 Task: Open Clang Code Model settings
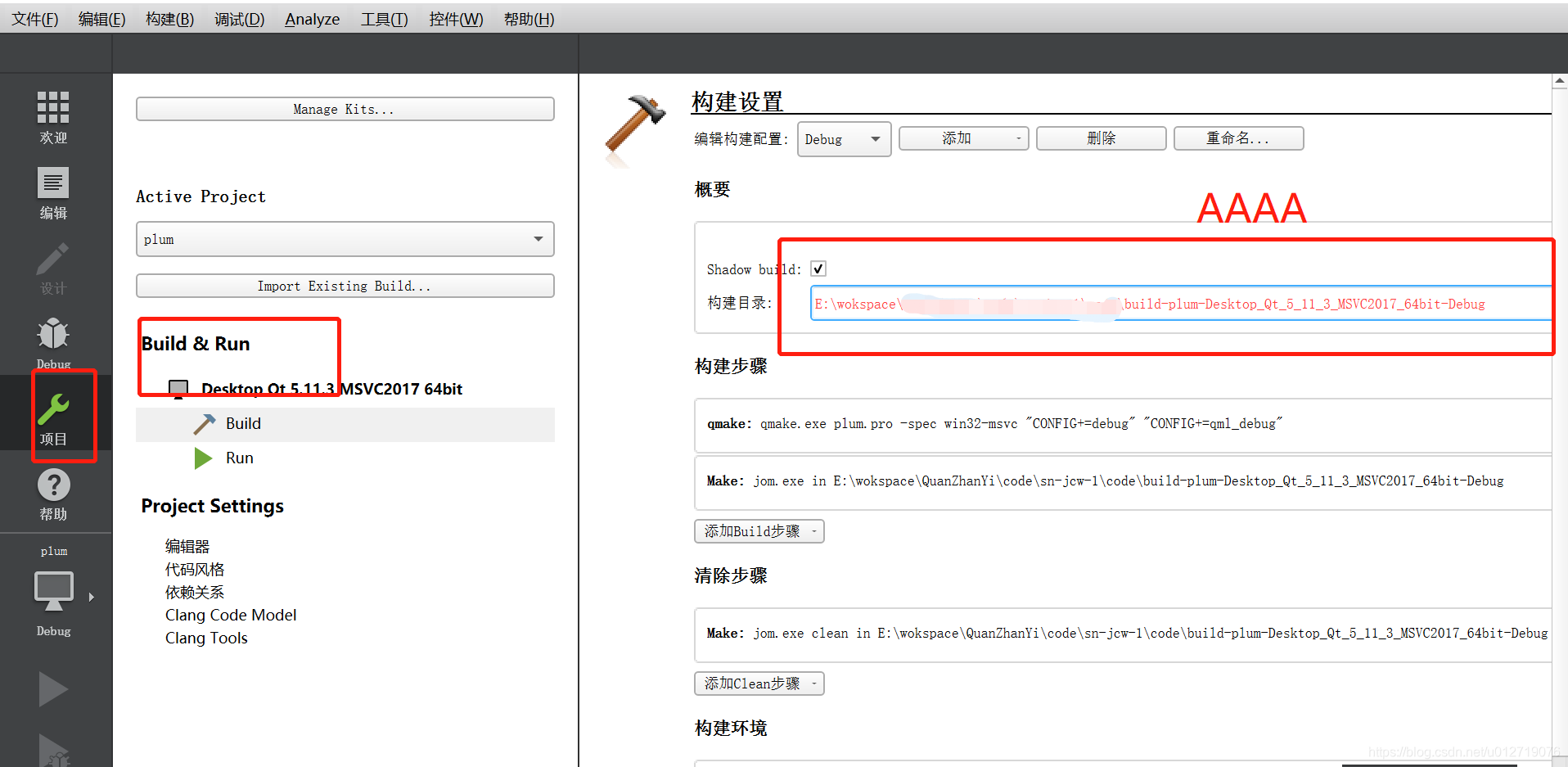coord(231,615)
